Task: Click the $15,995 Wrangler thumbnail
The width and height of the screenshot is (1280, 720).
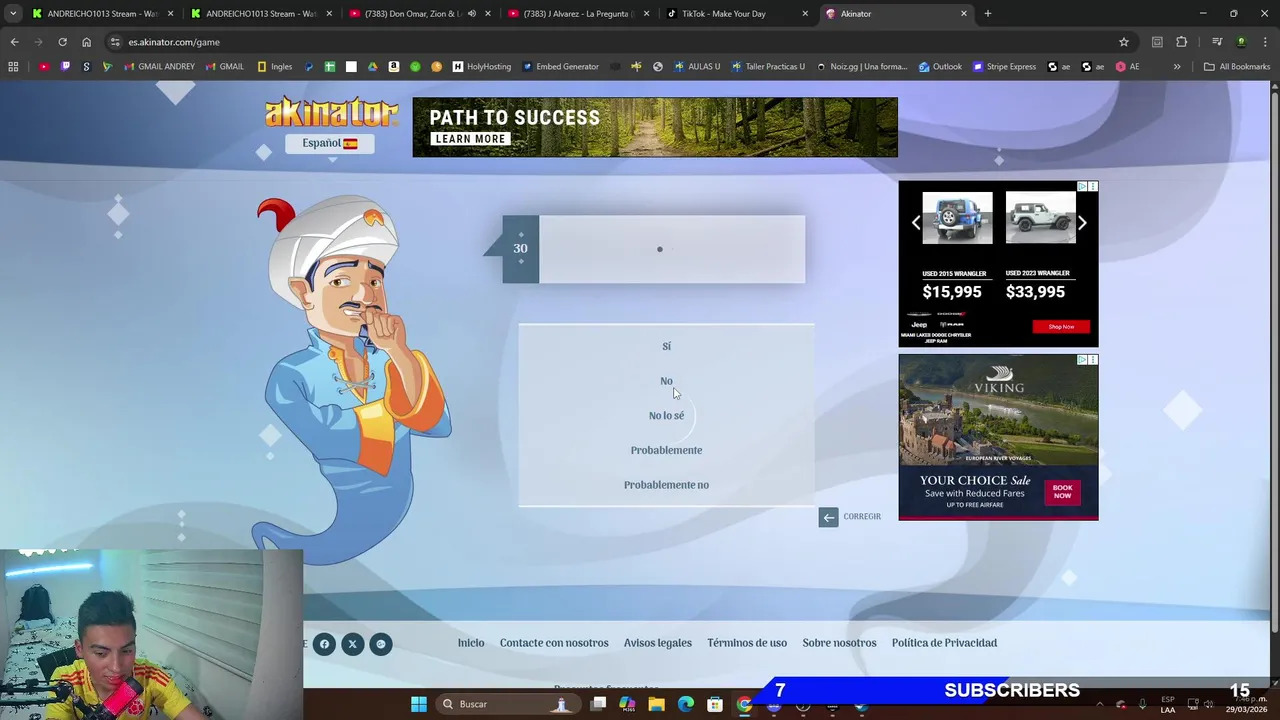Action: pos(957,218)
